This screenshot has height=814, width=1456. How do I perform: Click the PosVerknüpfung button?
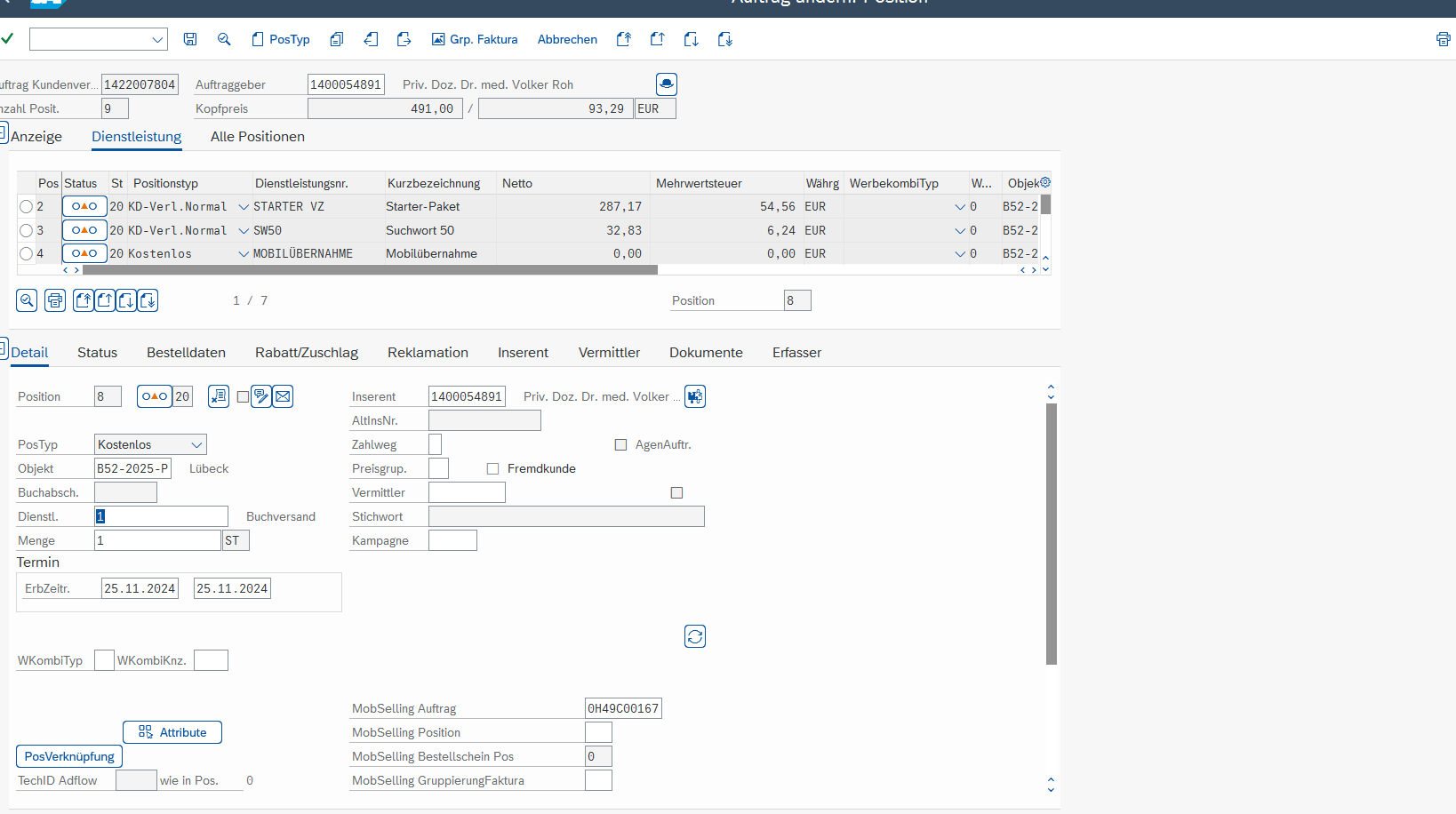pos(69,756)
